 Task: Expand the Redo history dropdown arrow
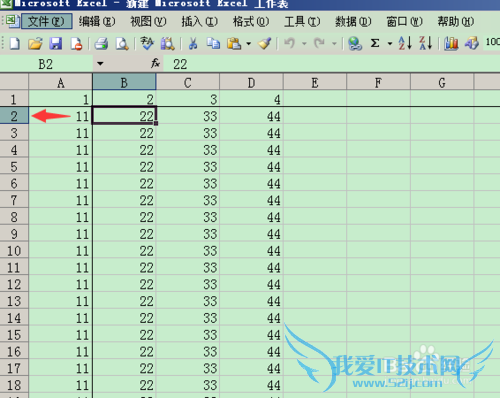coord(334,43)
